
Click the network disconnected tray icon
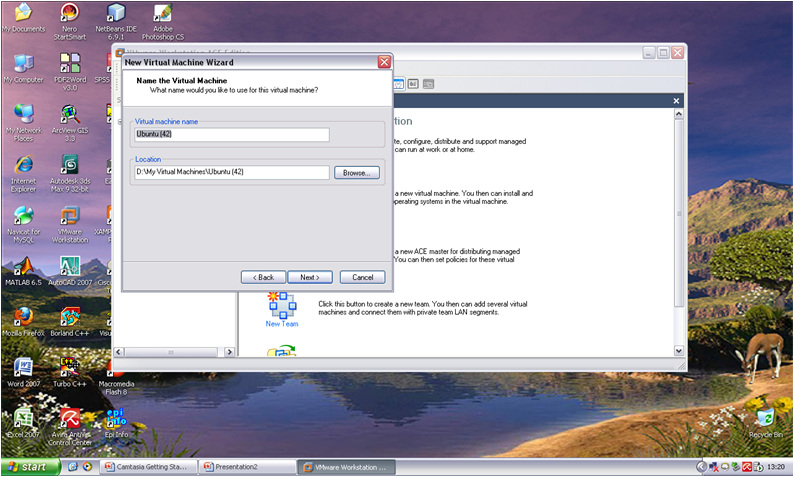point(713,467)
